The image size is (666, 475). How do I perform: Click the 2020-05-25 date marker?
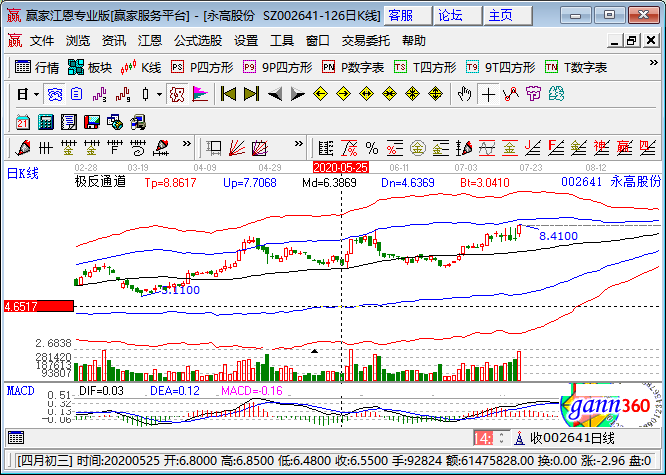341,167
